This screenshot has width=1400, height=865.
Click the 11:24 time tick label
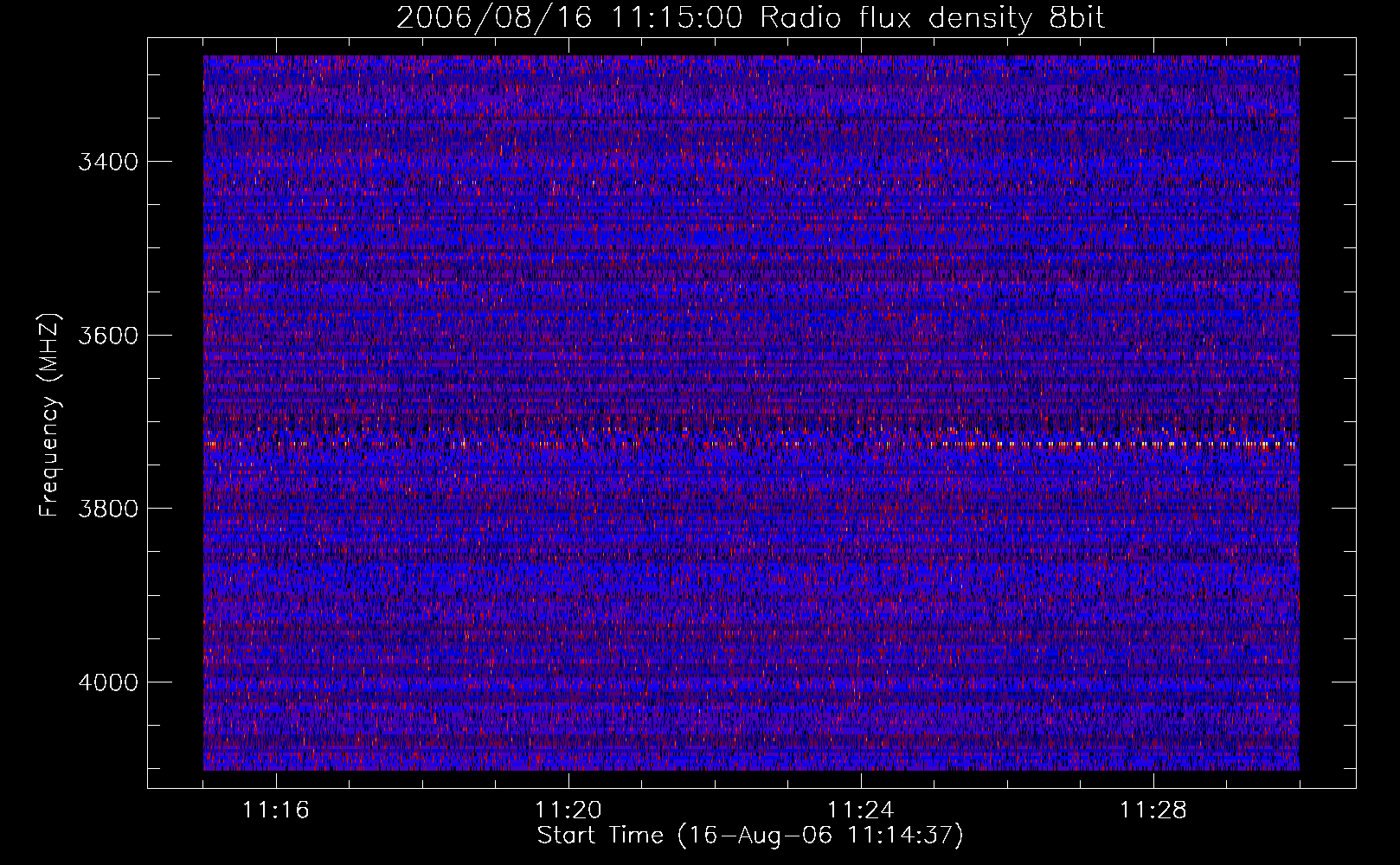click(x=861, y=811)
